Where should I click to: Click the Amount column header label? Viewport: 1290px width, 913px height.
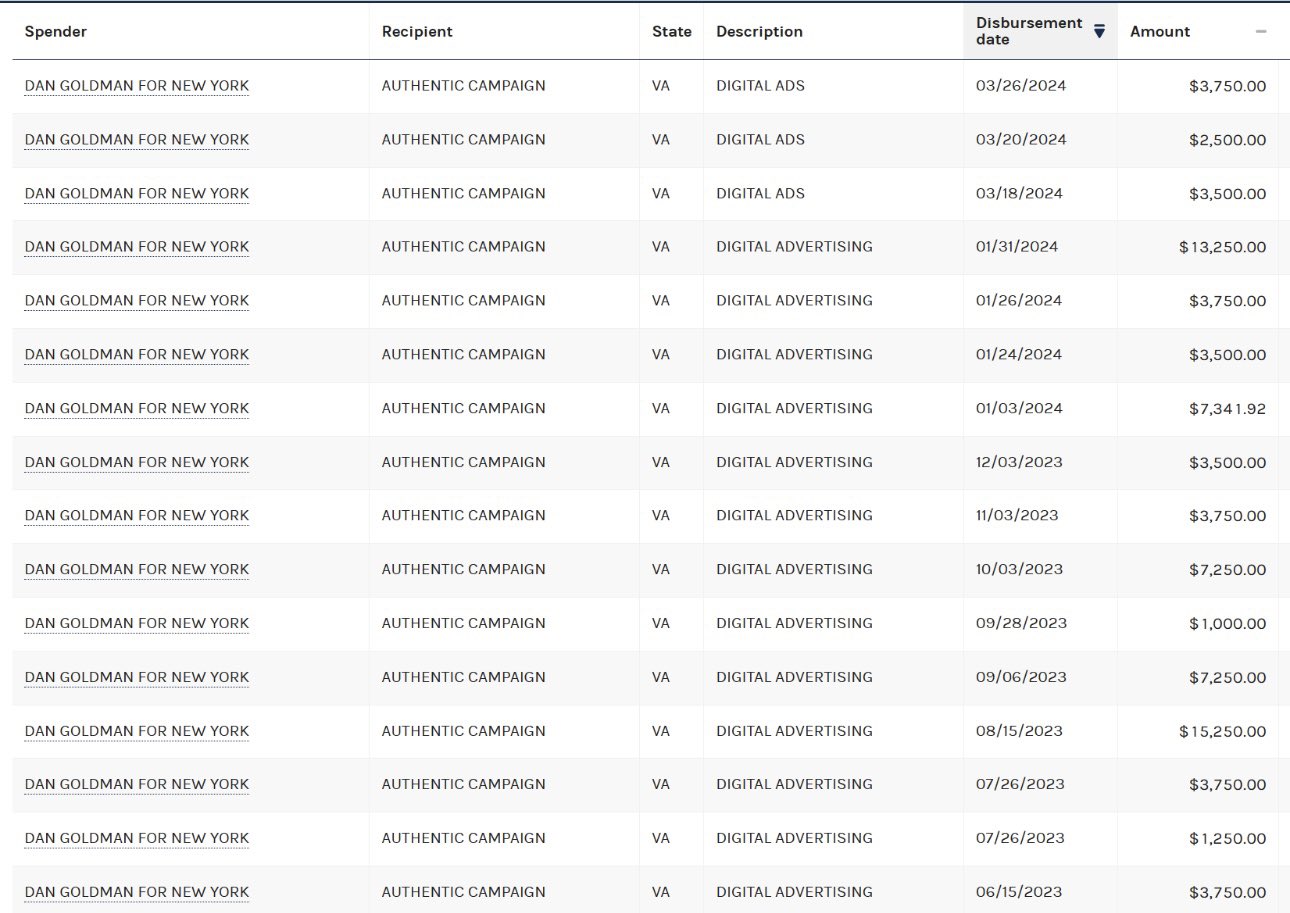(x=1160, y=32)
